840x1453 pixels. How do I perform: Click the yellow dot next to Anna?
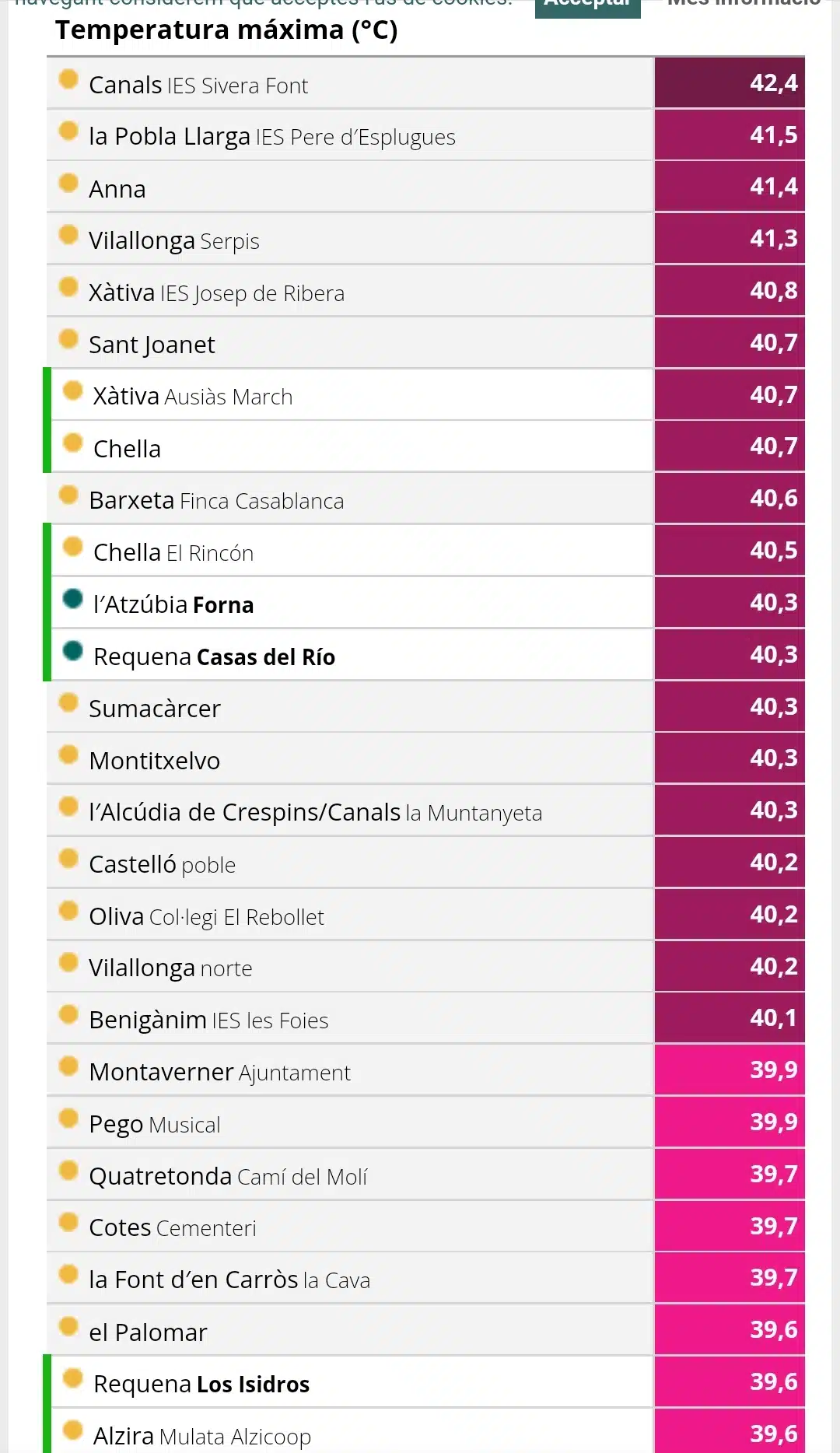coord(68,183)
